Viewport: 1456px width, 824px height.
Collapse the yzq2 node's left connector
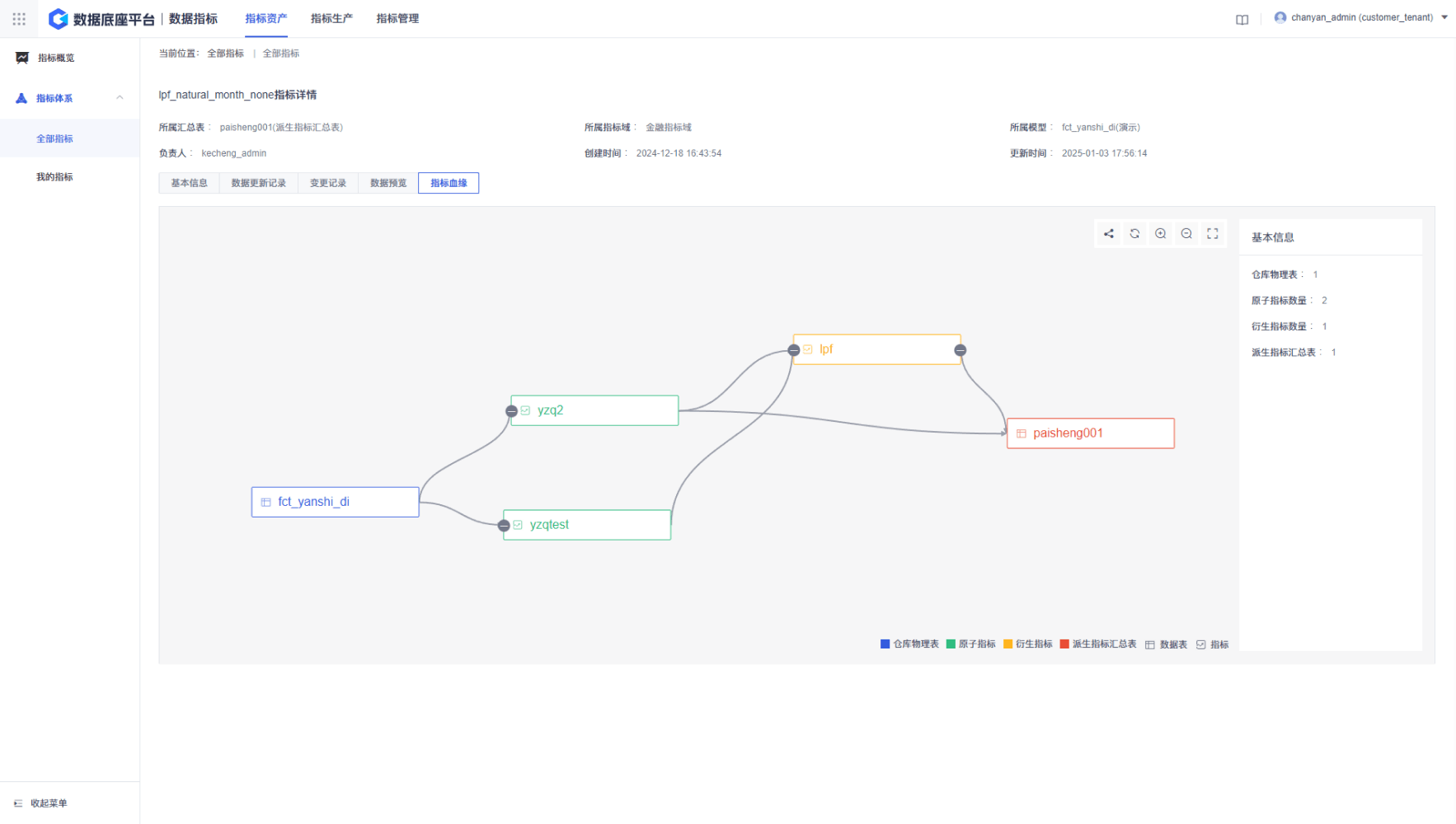(x=511, y=411)
